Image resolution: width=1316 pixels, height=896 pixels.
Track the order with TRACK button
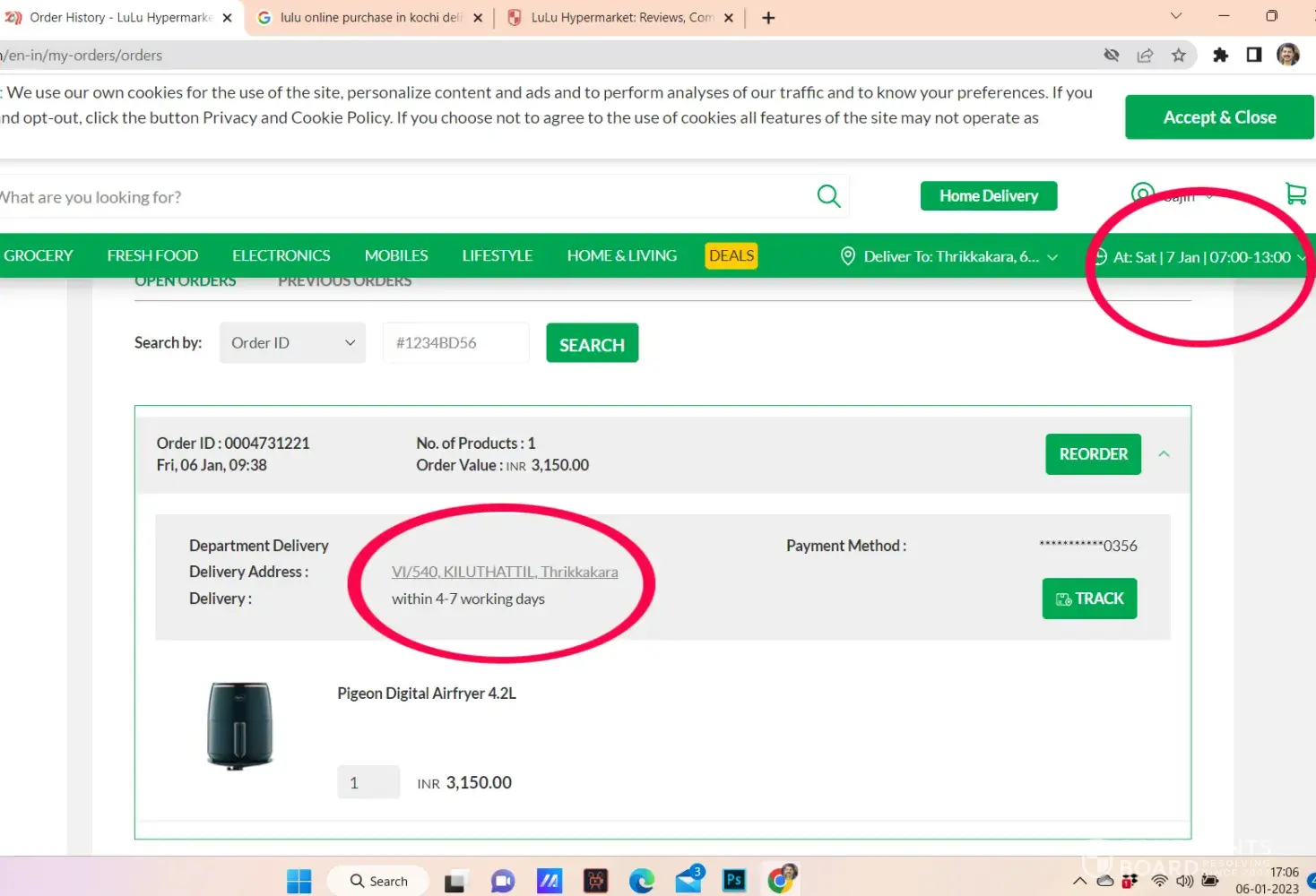[x=1089, y=599]
